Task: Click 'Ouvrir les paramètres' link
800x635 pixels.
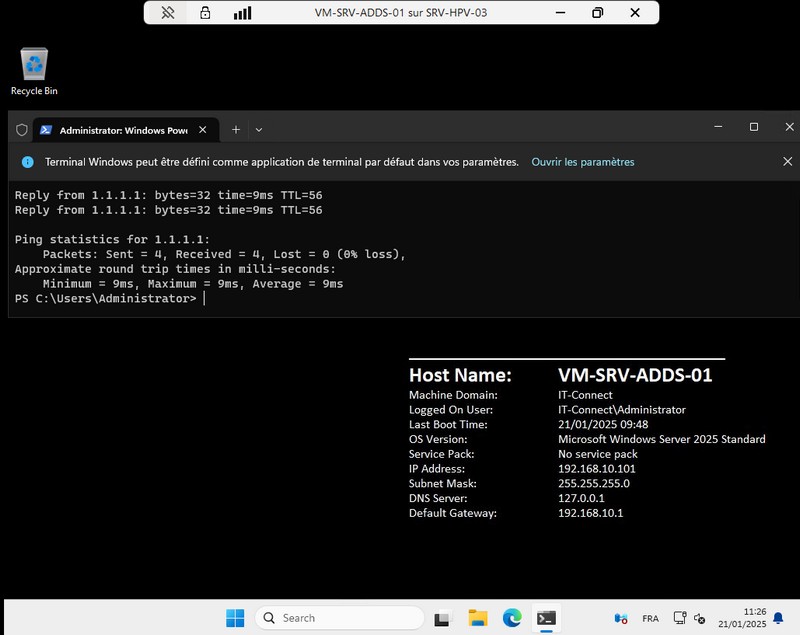Action: click(582, 162)
